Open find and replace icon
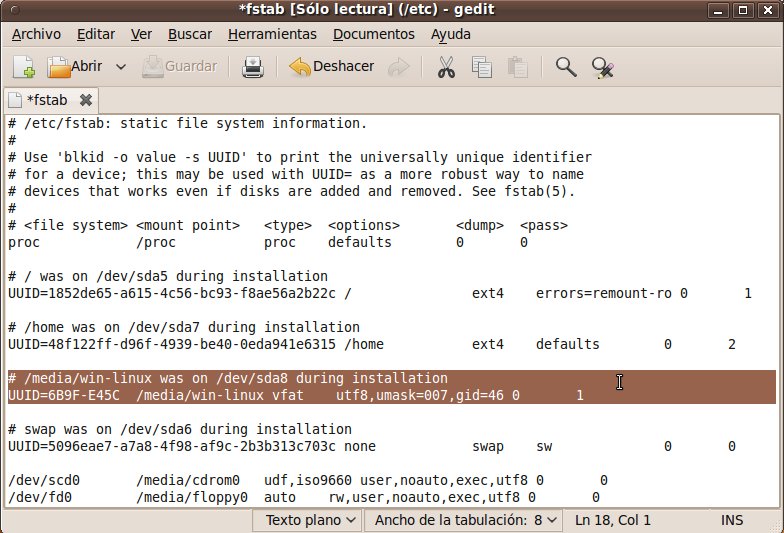Viewport: 784px width, 533px height. tap(602, 67)
